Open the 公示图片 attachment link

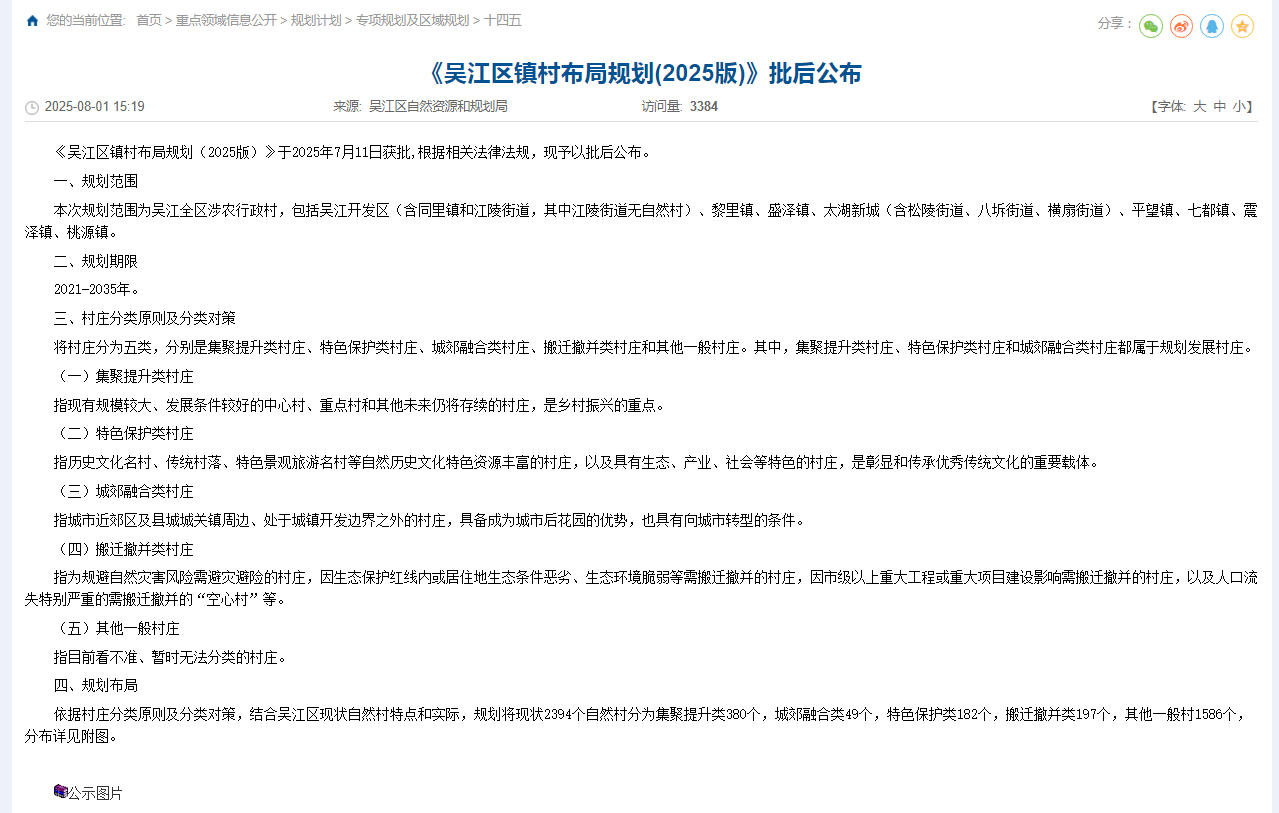[95, 793]
